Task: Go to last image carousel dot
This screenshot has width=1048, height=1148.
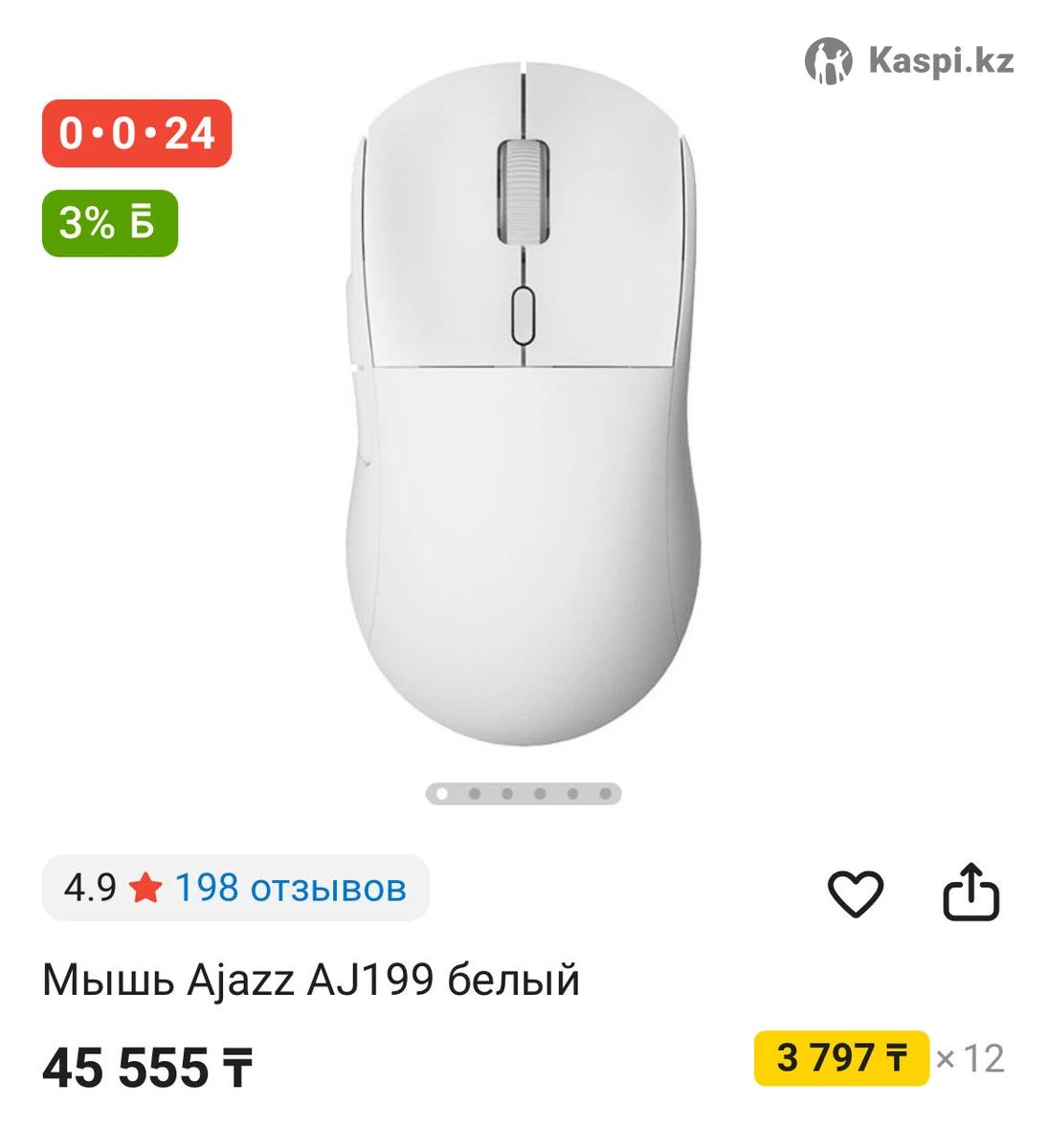Action: 605,794
